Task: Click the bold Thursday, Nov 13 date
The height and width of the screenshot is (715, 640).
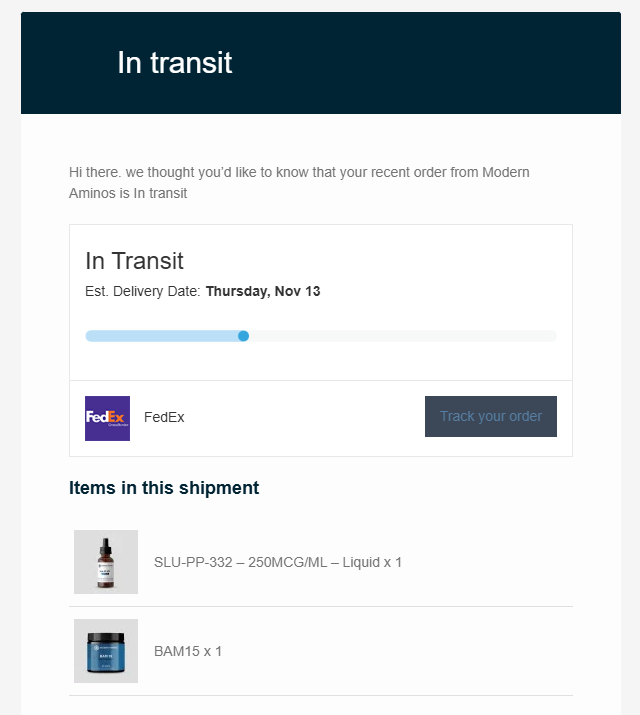Action: [x=263, y=292]
